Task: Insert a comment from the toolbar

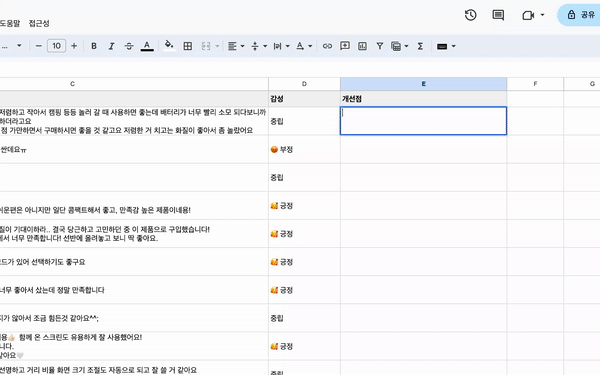Action: (345, 46)
